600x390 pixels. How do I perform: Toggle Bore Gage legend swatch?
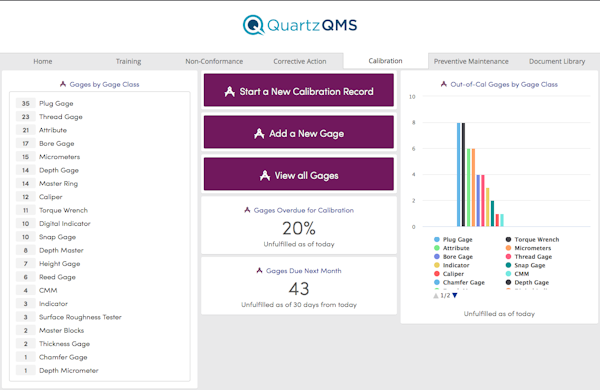(x=437, y=256)
